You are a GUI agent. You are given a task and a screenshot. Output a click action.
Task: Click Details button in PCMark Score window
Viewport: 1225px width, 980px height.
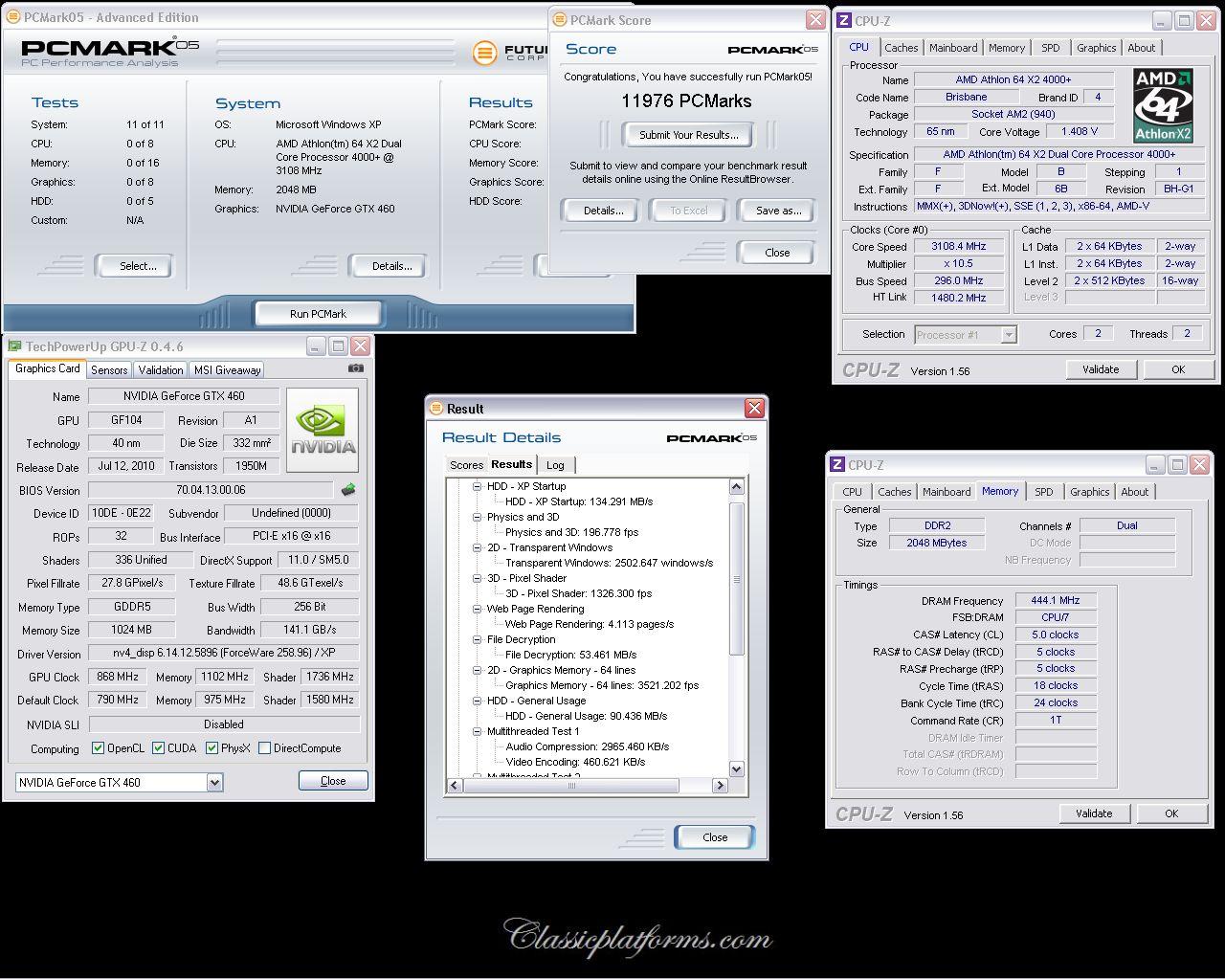(x=603, y=211)
